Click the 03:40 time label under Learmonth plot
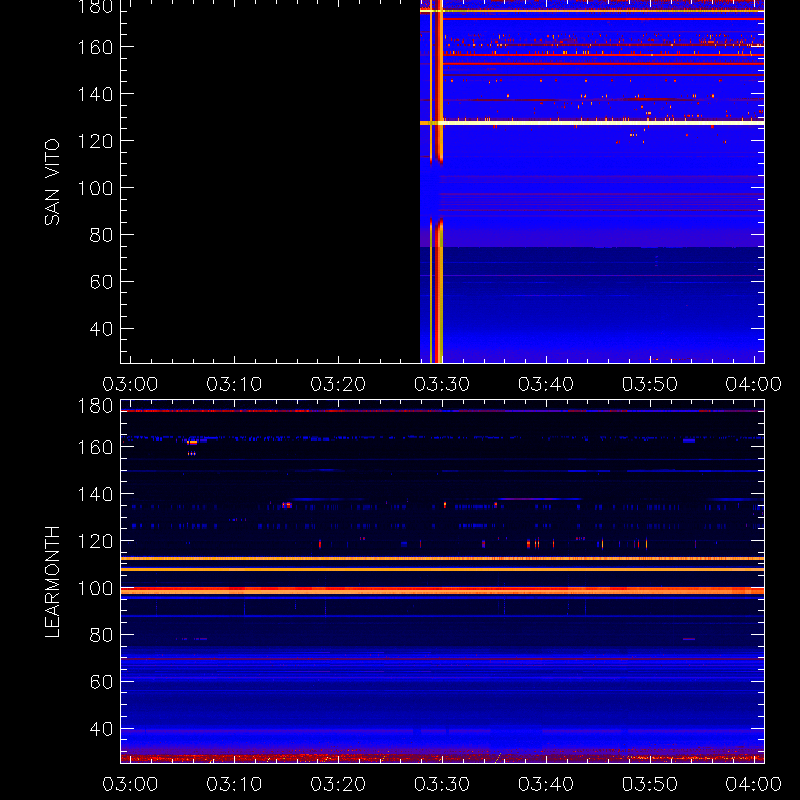 click(546, 784)
